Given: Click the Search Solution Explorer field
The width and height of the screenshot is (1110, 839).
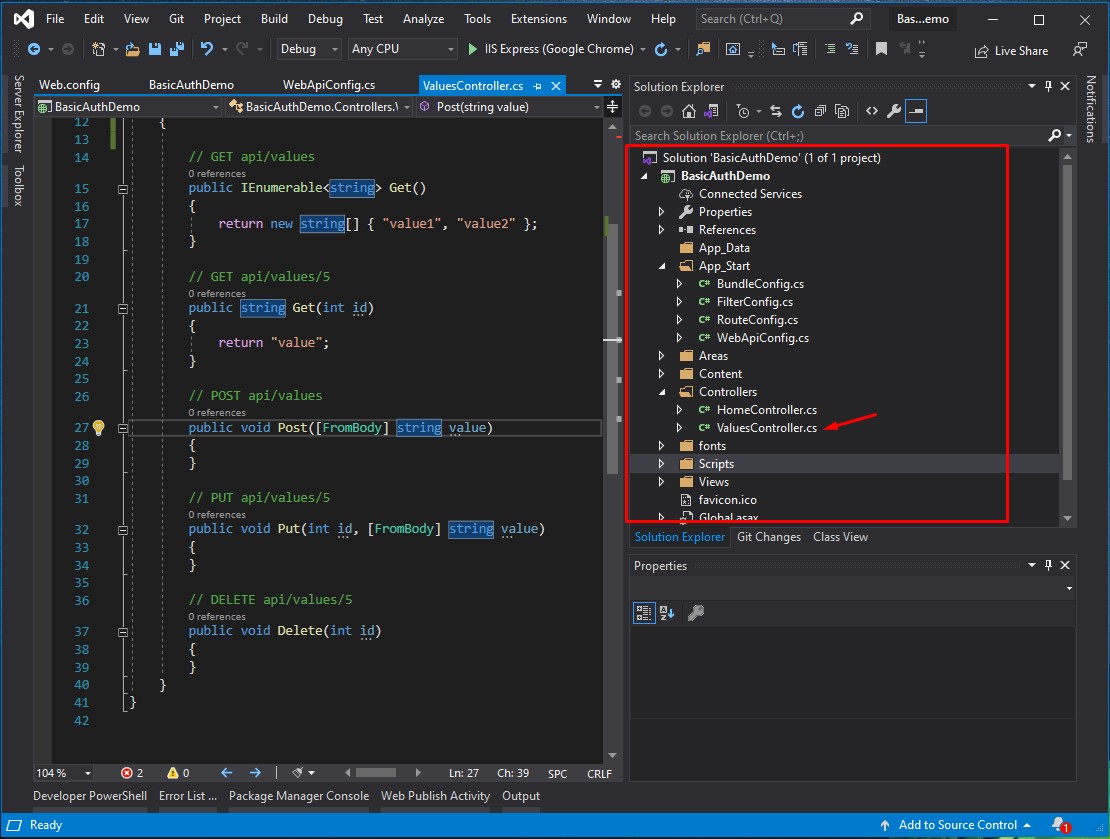Looking at the screenshot, I should coord(840,135).
